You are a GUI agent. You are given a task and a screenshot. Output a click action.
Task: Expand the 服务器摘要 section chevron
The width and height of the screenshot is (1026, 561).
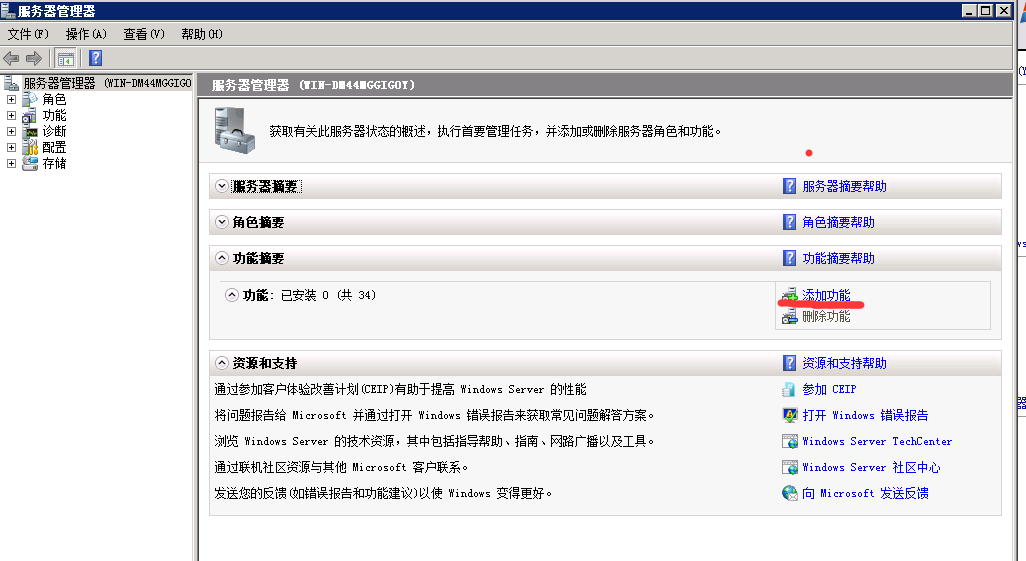pyautogui.click(x=222, y=187)
